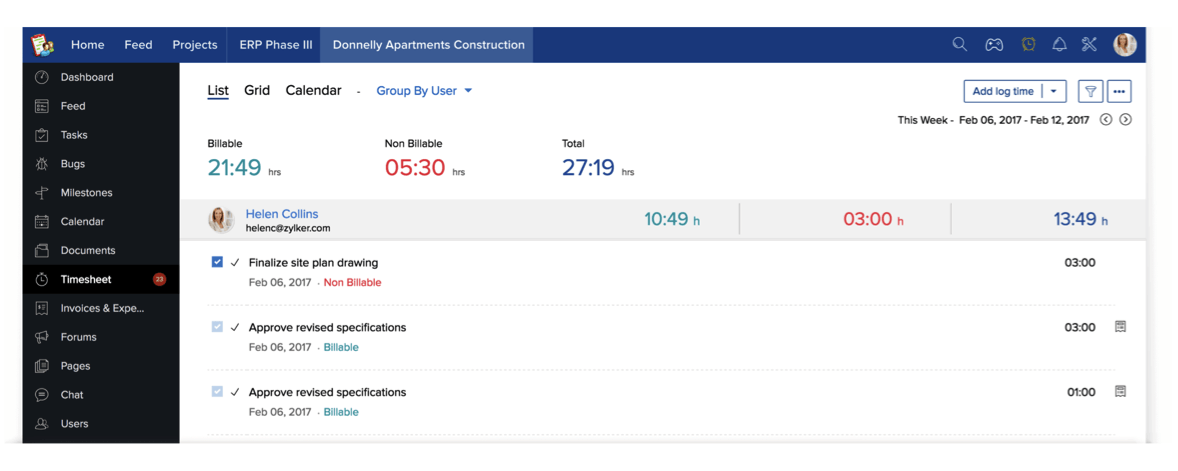Switch to the Calendar view tab
Screen dimensions: 1178x471
point(313,90)
